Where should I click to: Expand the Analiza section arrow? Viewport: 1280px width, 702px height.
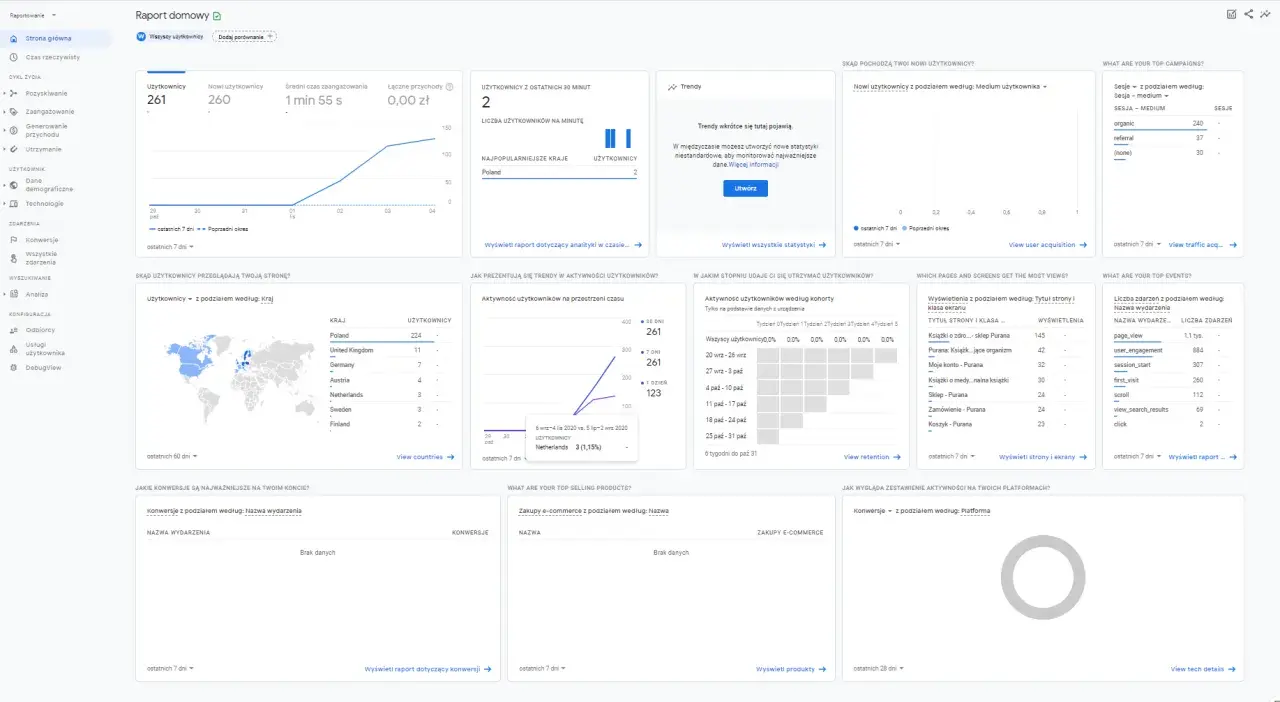point(4,294)
